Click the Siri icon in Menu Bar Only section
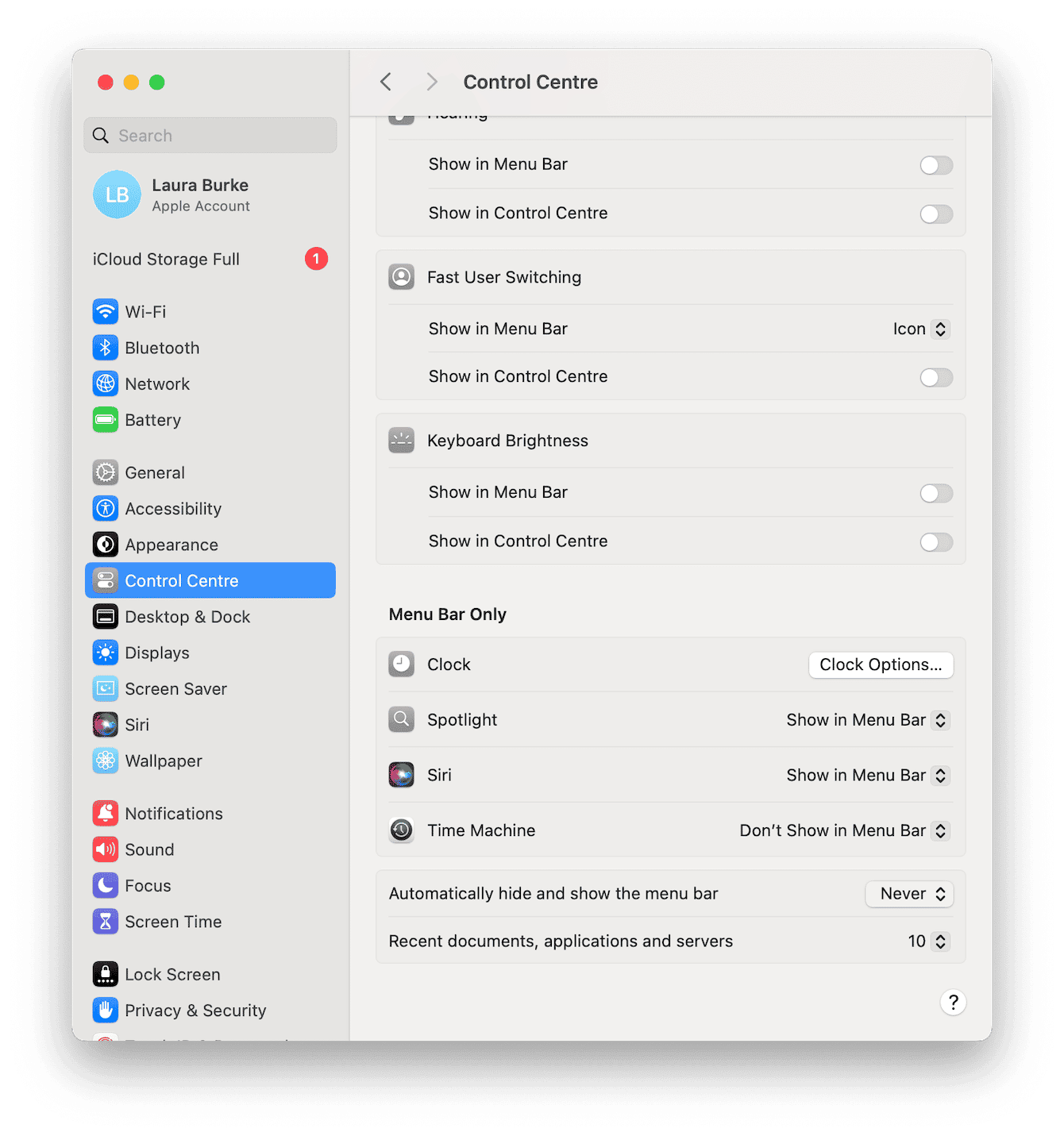The image size is (1064, 1136). 402,775
